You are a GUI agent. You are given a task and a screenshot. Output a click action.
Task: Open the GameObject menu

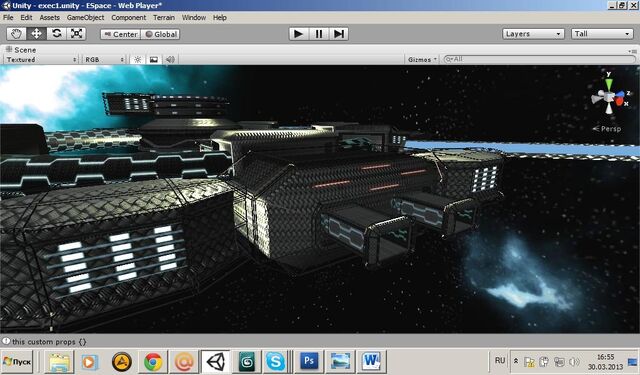pyautogui.click(x=85, y=18)
